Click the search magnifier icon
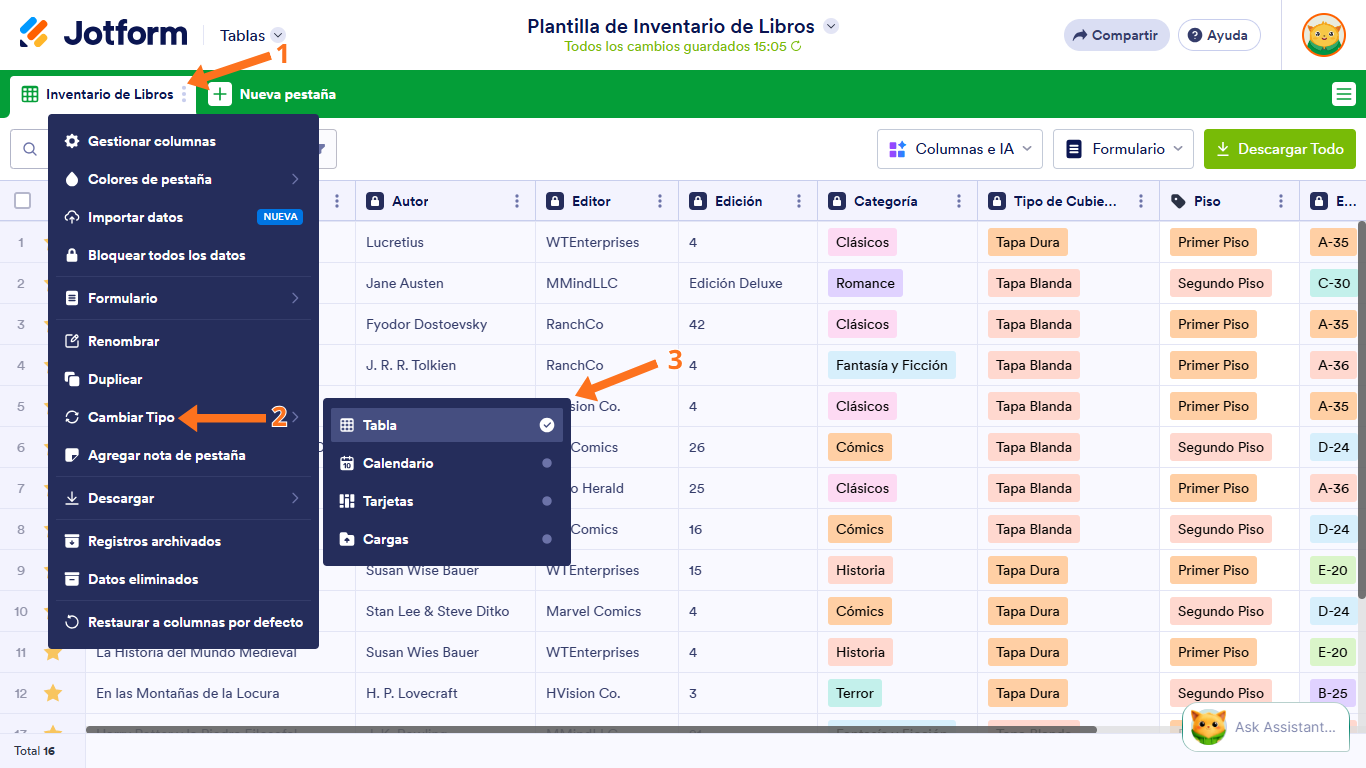The image size is (1366, 768). [29, 149]
